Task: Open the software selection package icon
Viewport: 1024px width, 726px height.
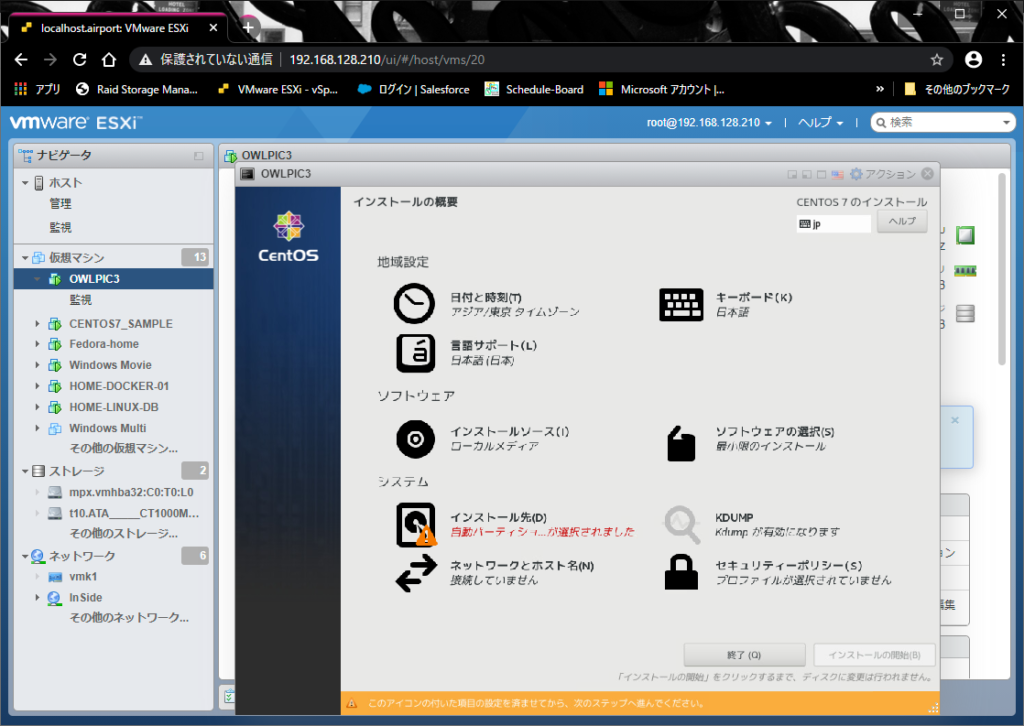Action: click(681, 444)
